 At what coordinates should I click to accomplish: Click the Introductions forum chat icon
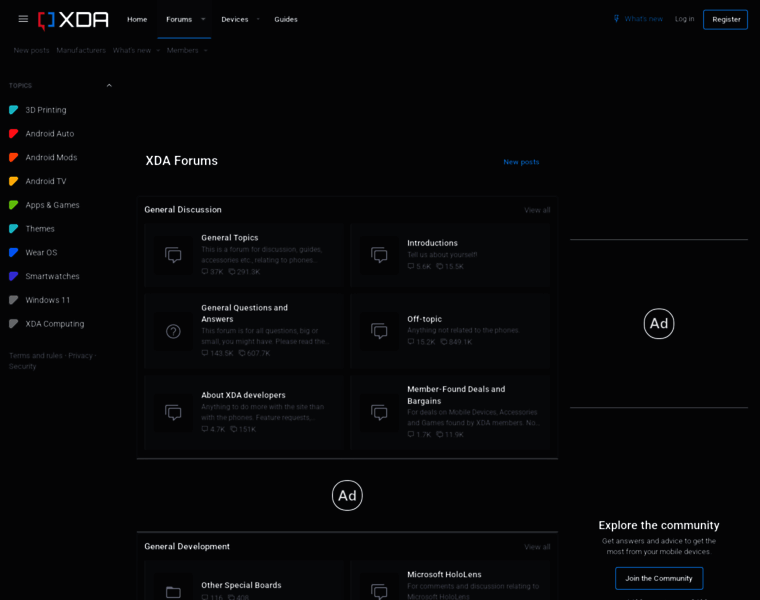click(379, 255)
